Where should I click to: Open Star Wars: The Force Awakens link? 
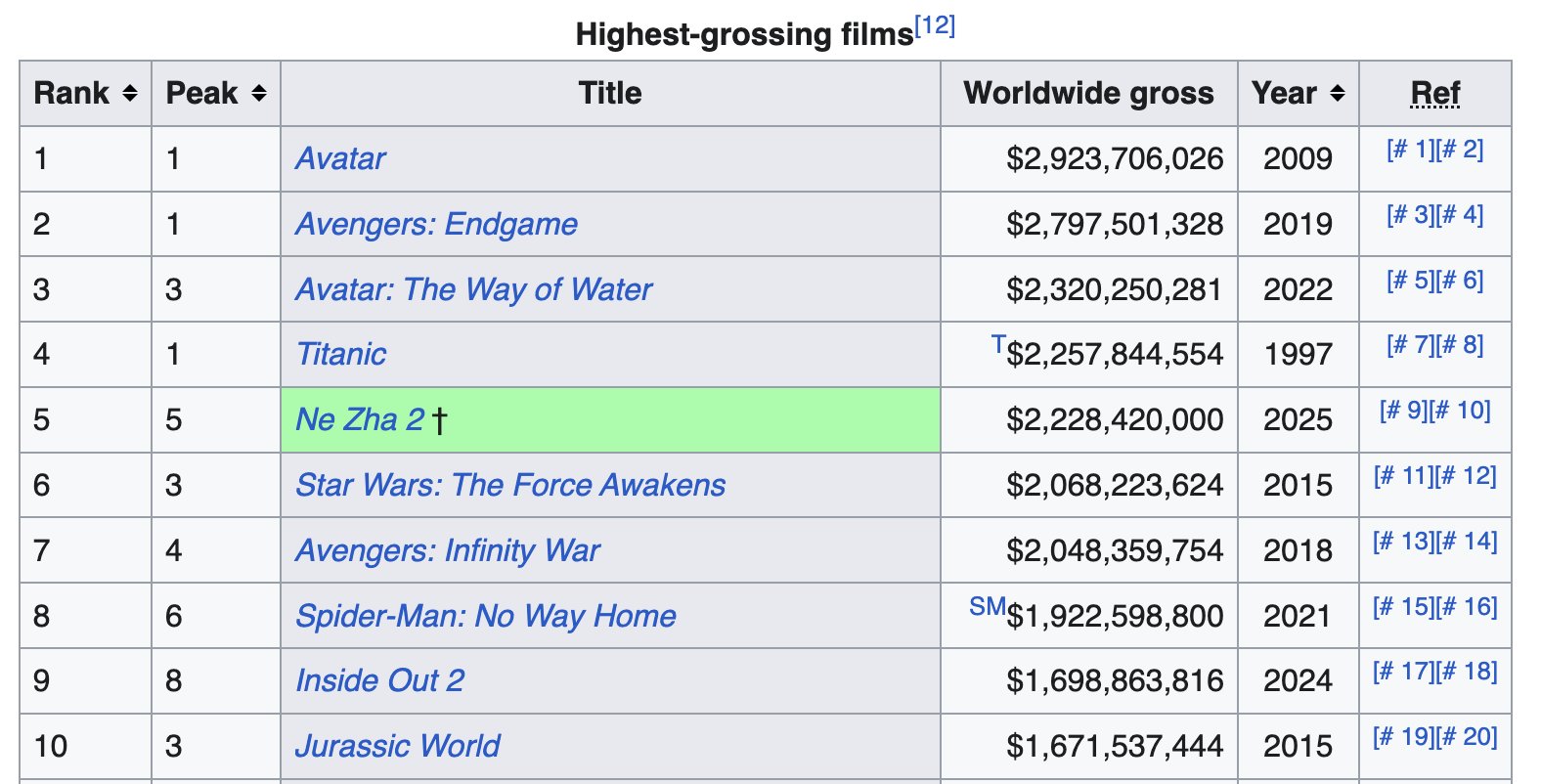coord(510,485)
